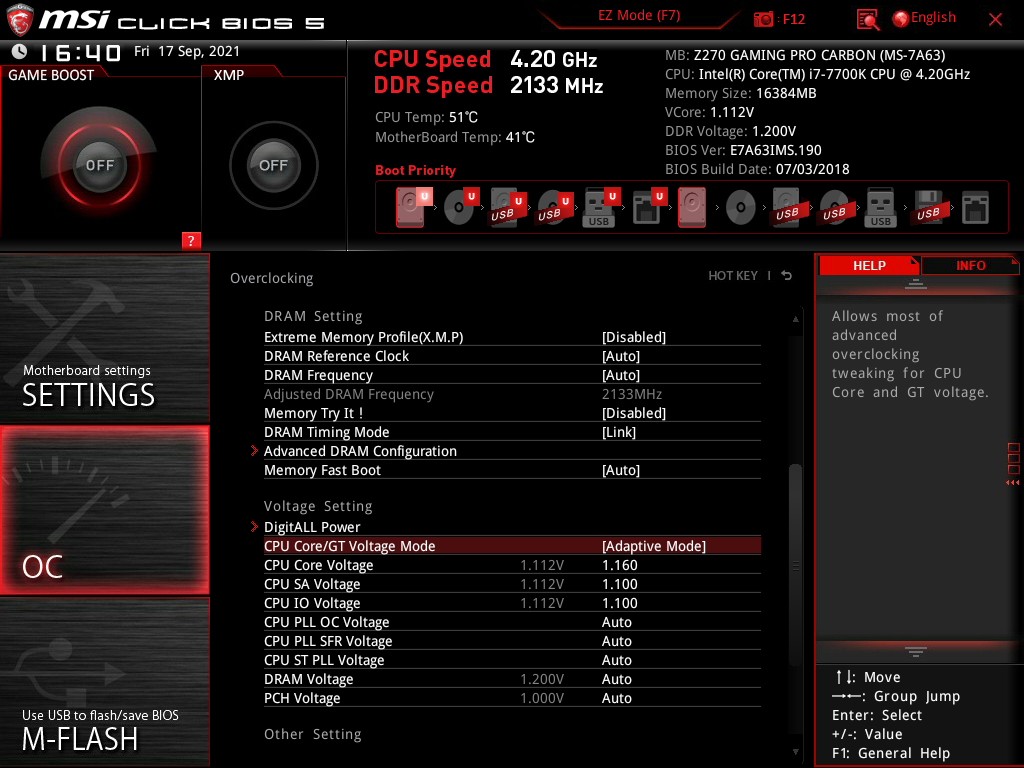Select the USB floppy boot device

[x=929, y=207]
